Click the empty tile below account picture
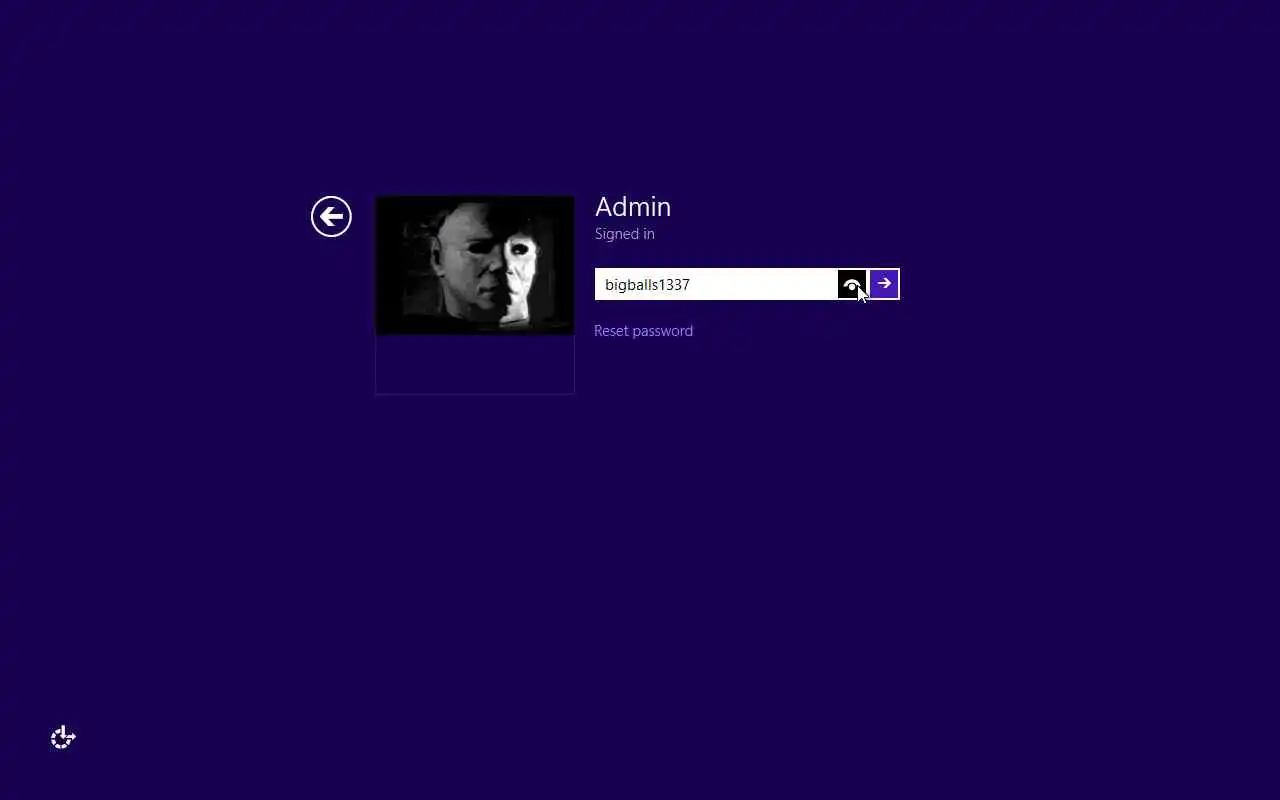Viewport: 1280px width, 800px height. click(x=475, y=364)
